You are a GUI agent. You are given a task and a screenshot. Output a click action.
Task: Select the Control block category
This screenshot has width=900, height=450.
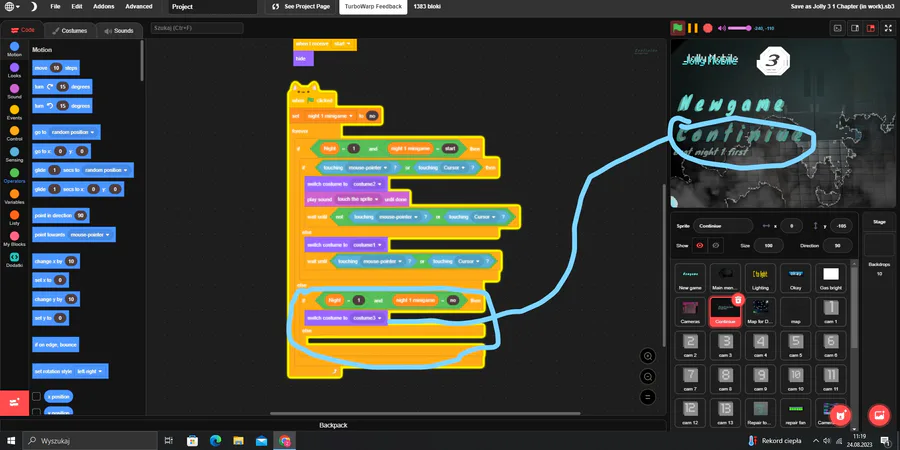14,133
